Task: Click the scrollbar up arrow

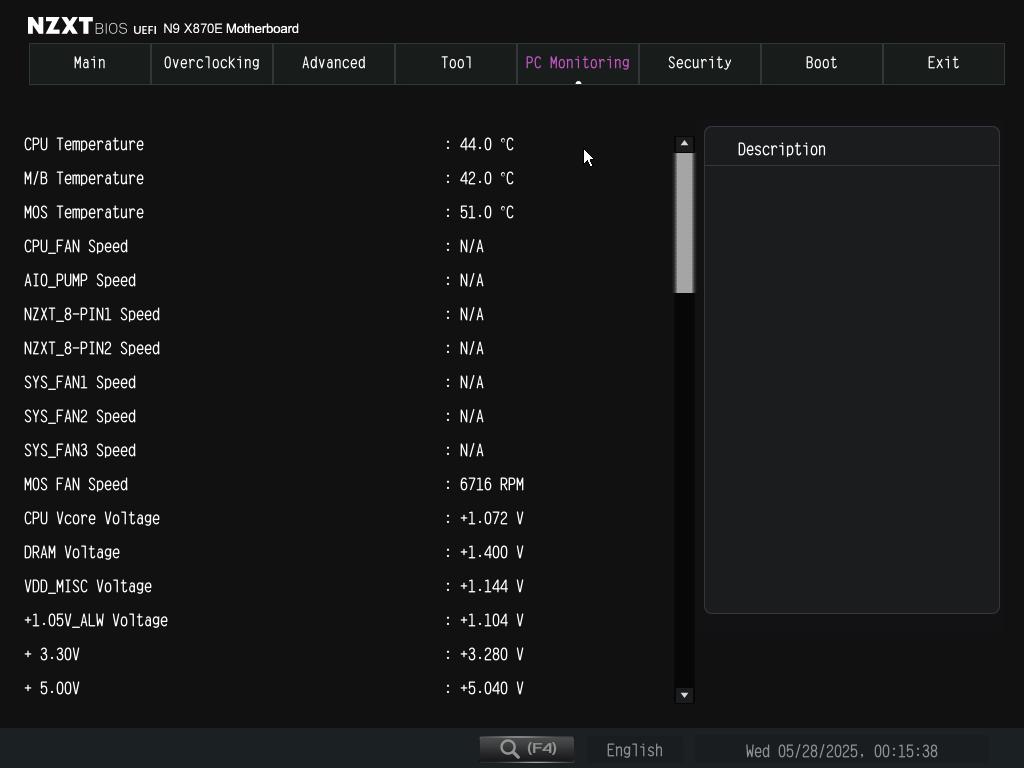Action: tap(684, 144)
